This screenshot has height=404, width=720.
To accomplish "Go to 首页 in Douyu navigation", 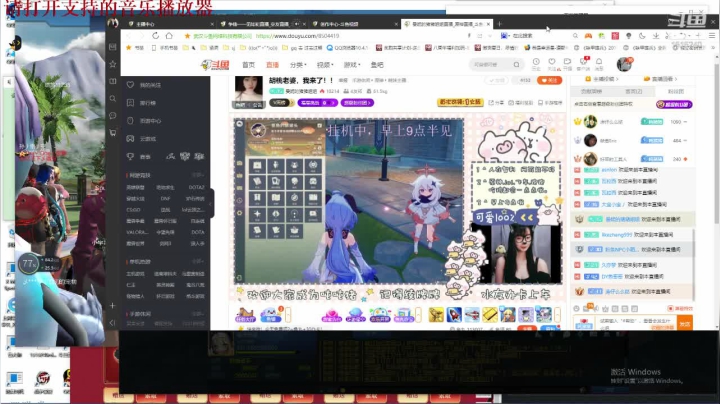I will coord(248,65).
